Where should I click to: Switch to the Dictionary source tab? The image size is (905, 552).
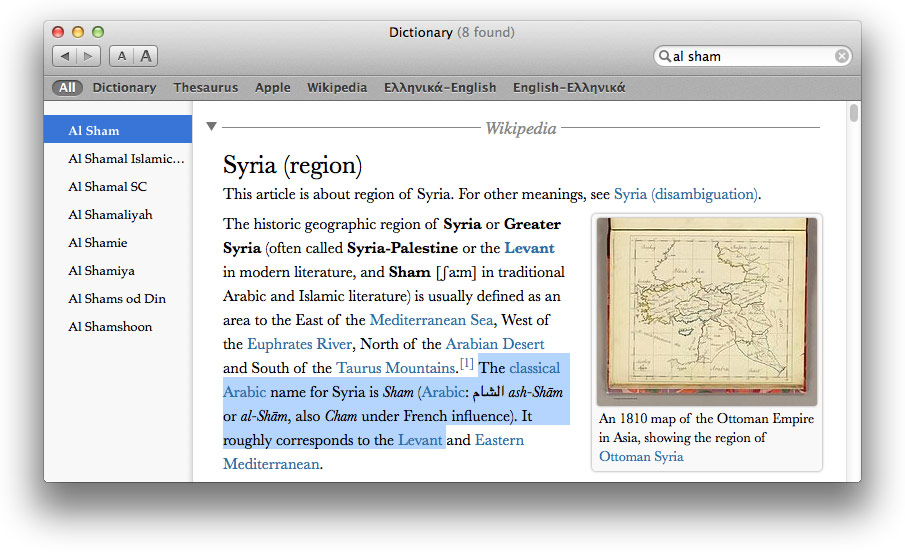click(x=124, y=87)
